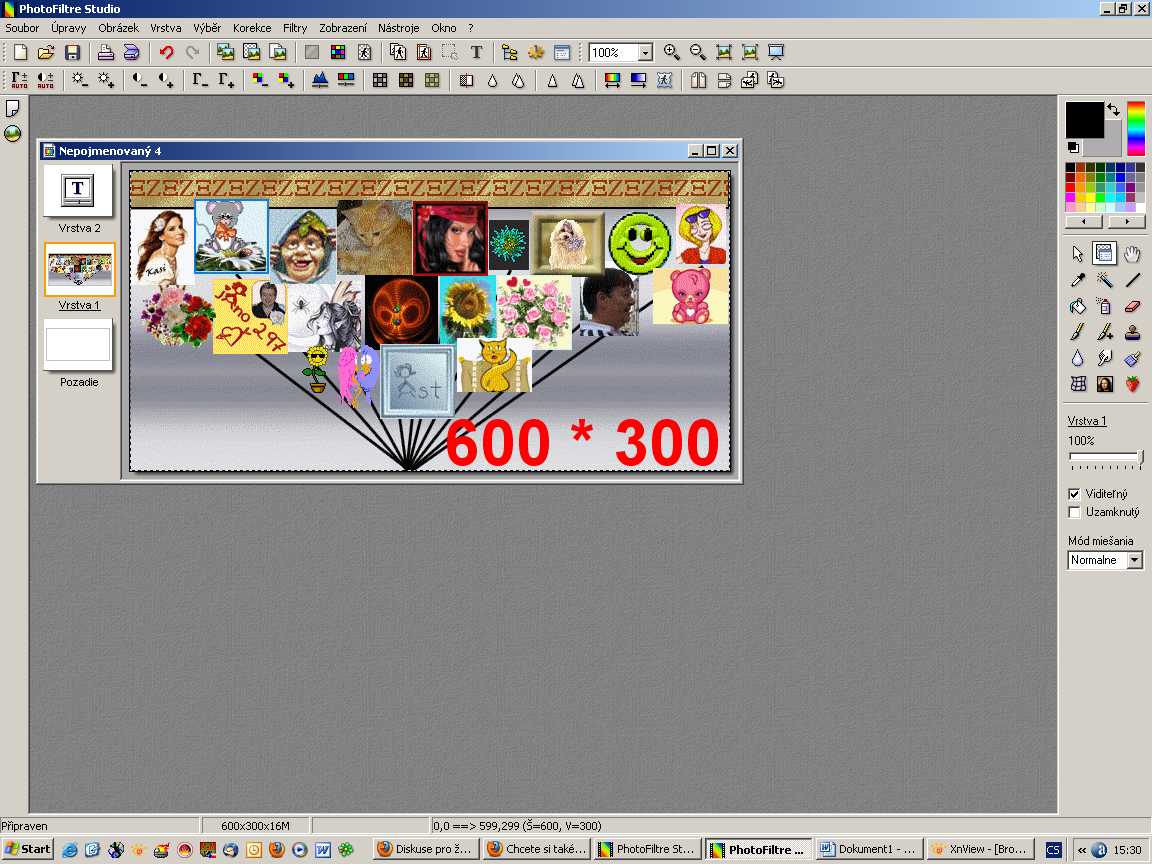Pick the Pipette eyedropper tool
The width and height of the screenshot is (1152, 864).
1078,281
